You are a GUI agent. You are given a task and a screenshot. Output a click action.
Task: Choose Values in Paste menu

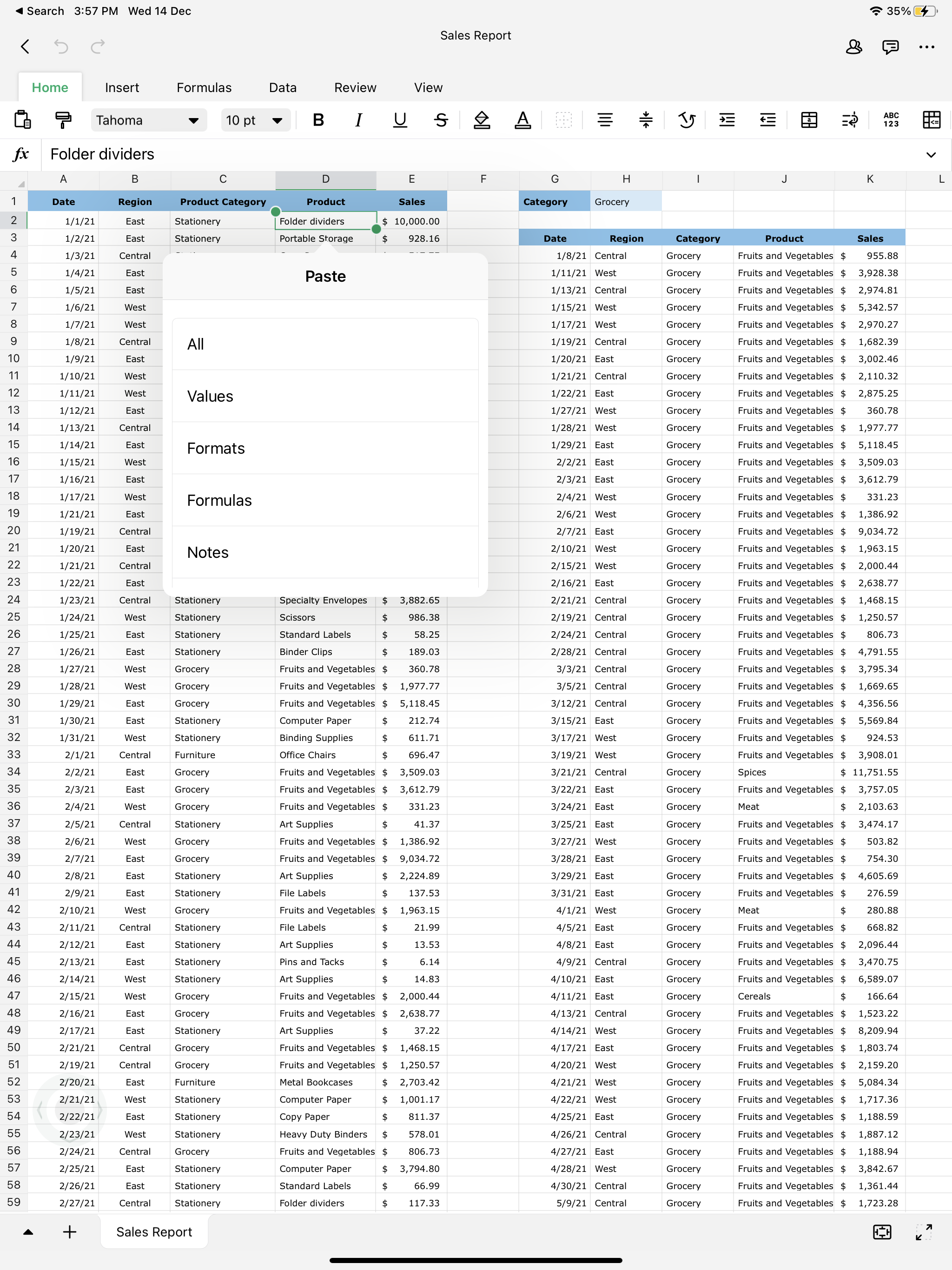tap(325, 396)
